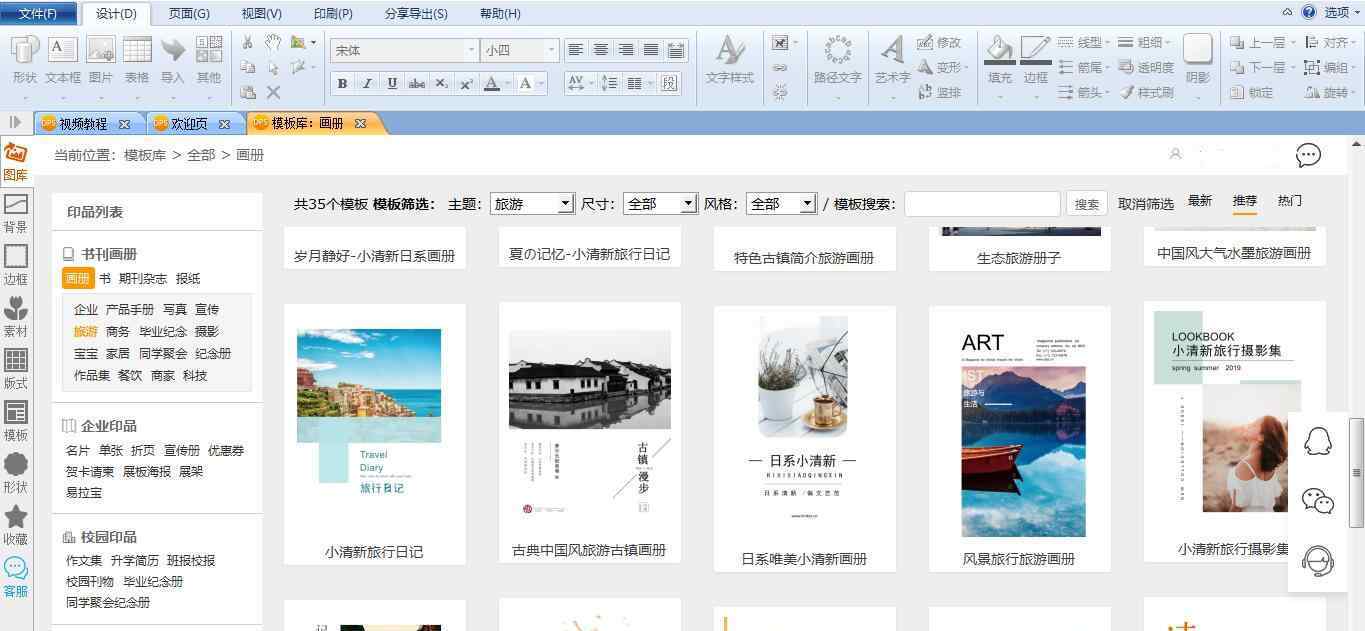Viewport: 1365px width, 631px height.
Task: Open 客服 customer service in sidebar
Action: (15, 577)
